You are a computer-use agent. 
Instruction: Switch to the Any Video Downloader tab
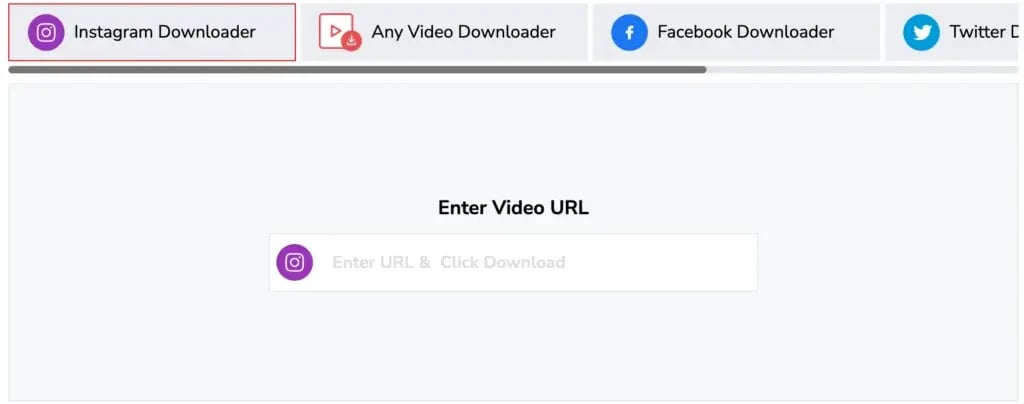point(444,32)
